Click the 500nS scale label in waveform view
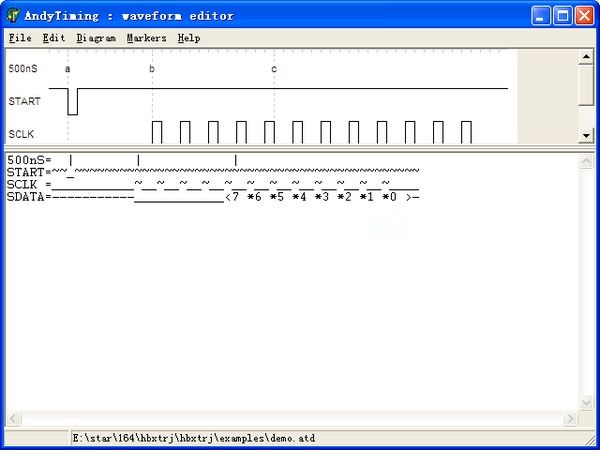This screenshot has width=600, height=450. (x=23, y=68)
